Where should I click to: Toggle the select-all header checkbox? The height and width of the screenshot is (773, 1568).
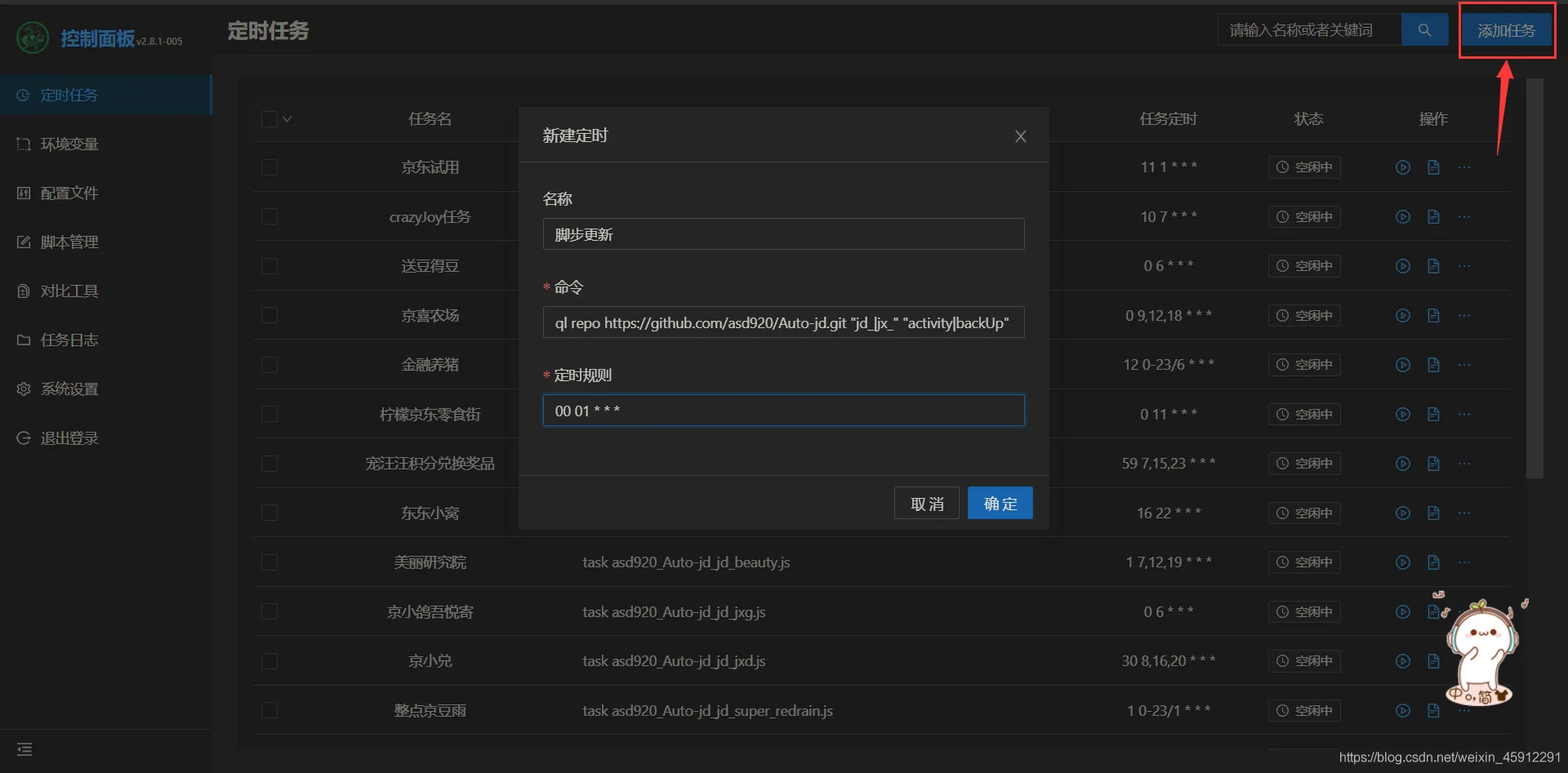coord(269,119)
